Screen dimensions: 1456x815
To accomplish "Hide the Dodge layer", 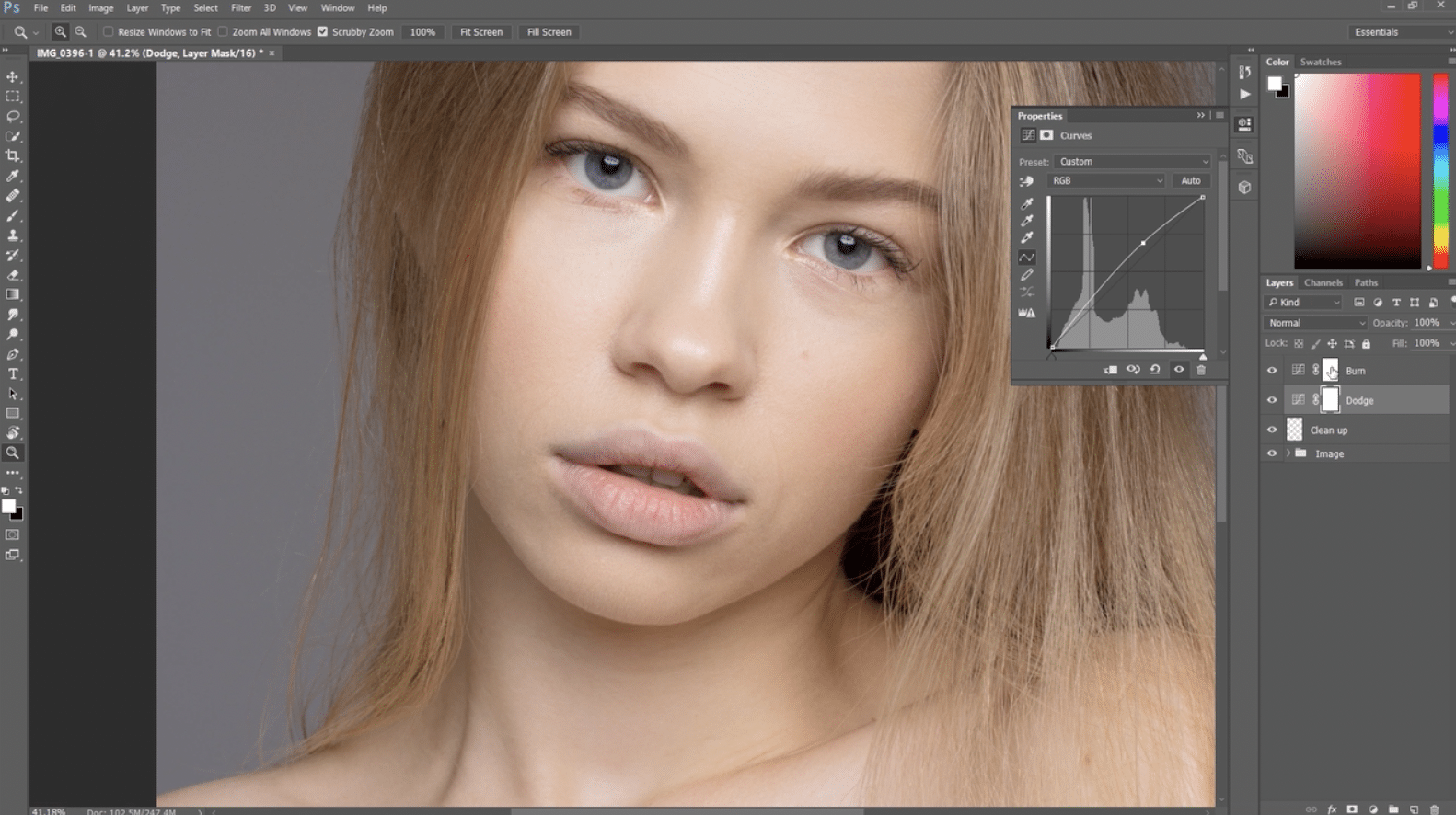I will click(1272, 400).
